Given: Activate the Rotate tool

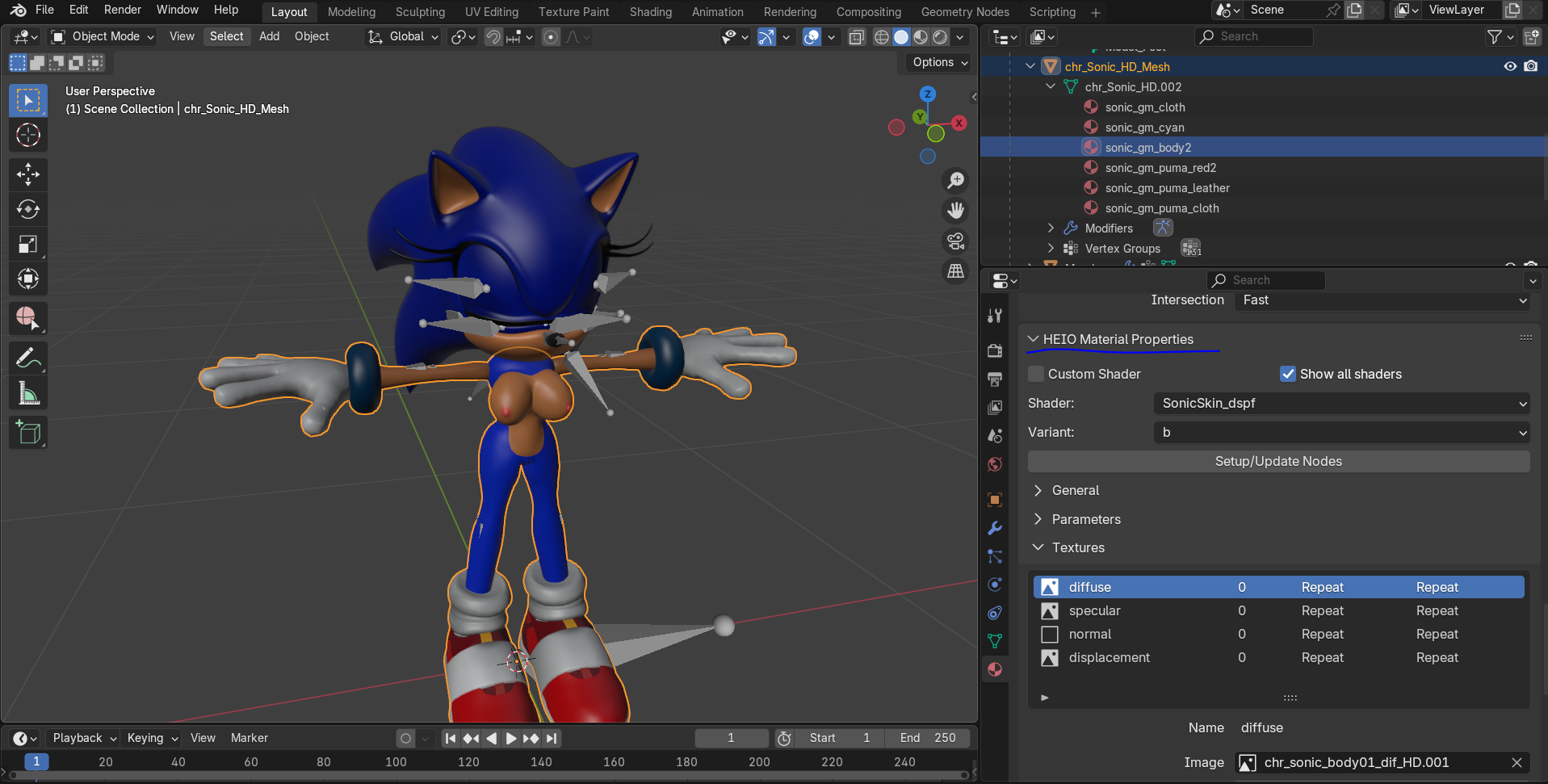Looking at the screenshot, I should click(28, 209).
